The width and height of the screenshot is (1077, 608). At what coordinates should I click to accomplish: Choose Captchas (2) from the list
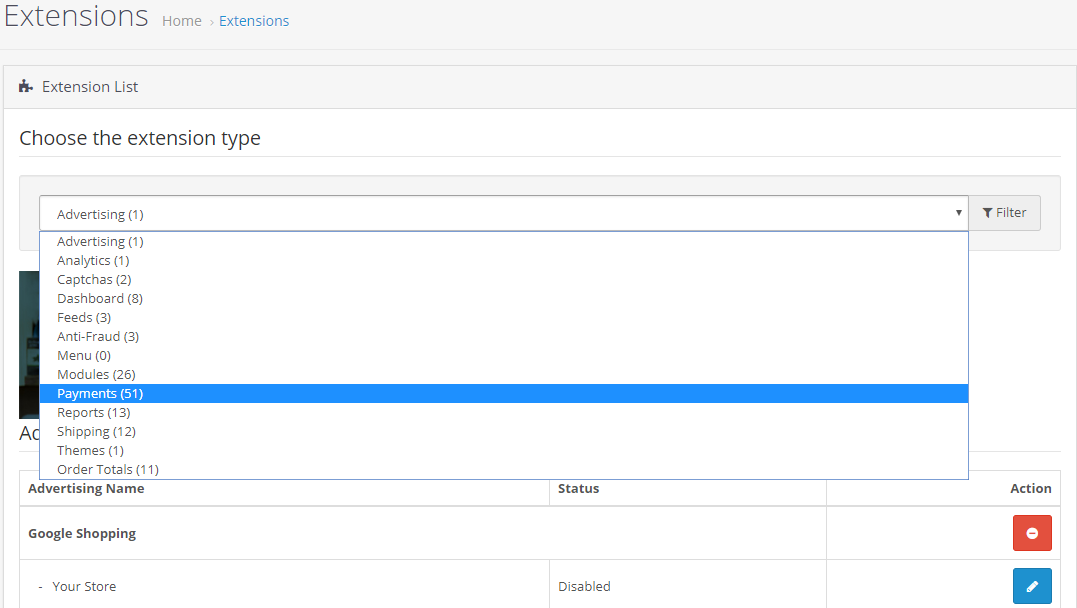coord(503,280)
